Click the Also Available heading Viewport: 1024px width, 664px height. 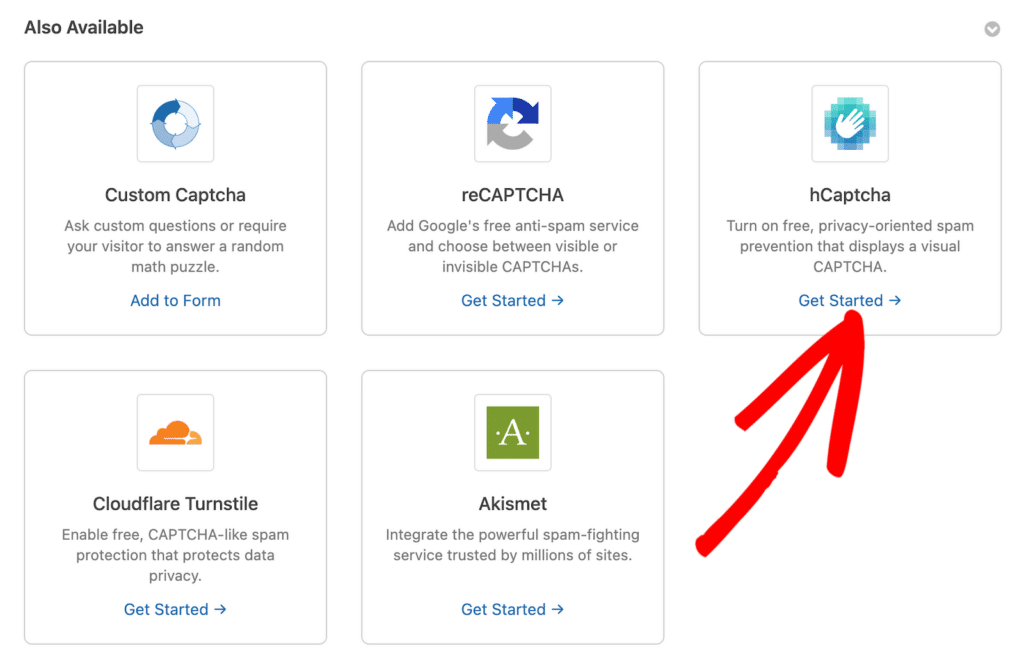point(84,27)
